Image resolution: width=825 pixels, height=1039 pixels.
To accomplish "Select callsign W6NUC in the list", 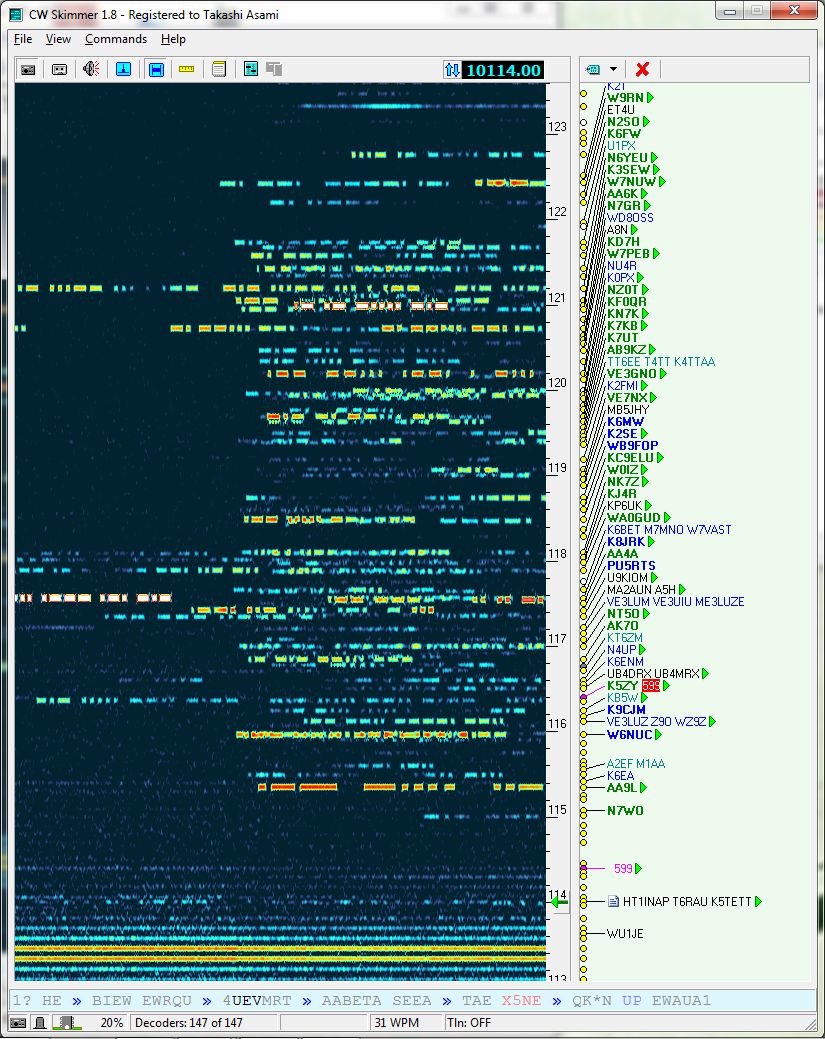I will (x=629, y=735).
